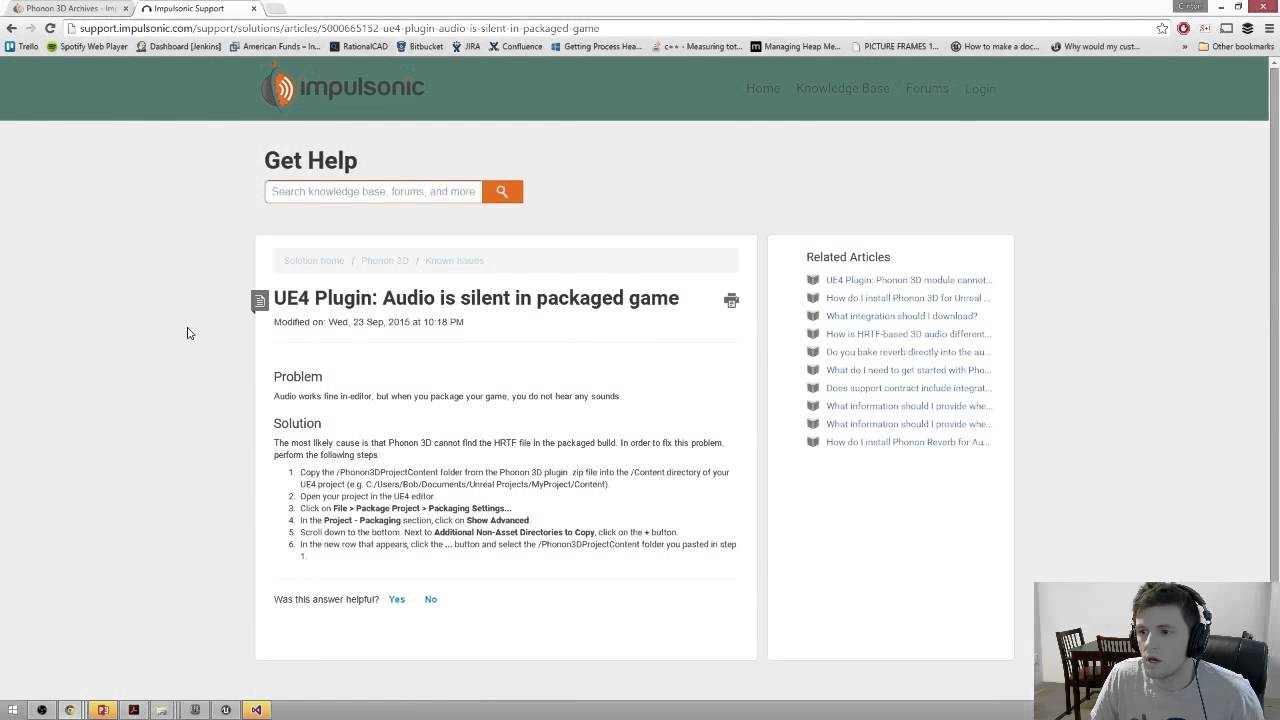Image resolution: width=1280 pixels, height=720 pixels.
Task: Focus the knowledge base search field
Action: 373,191
